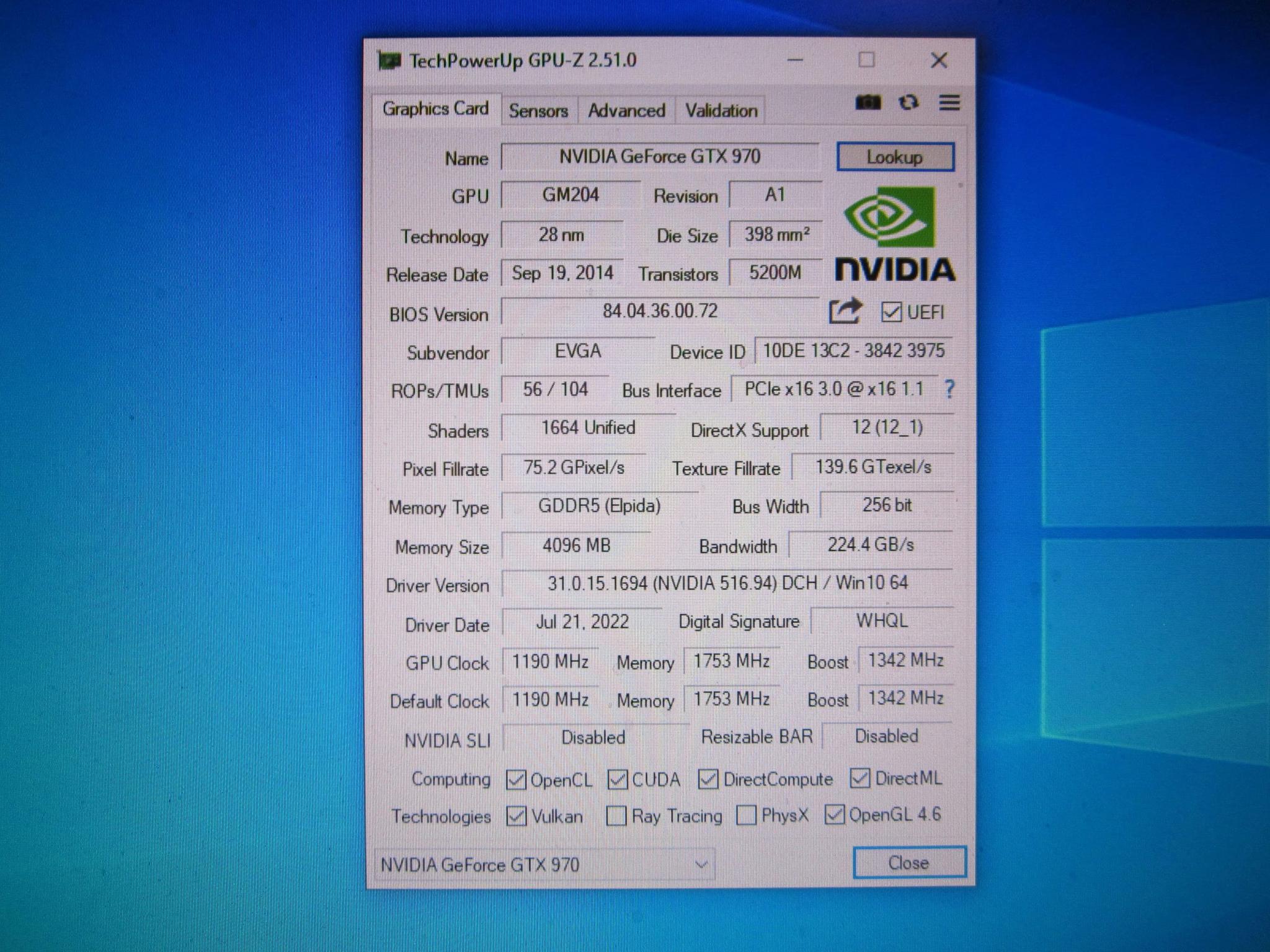Image resolution: width=1270 pixels, height=952 pixels.
Task: Click the Bandwidth value 224.4 GB/s
Action: coord(871,545)
